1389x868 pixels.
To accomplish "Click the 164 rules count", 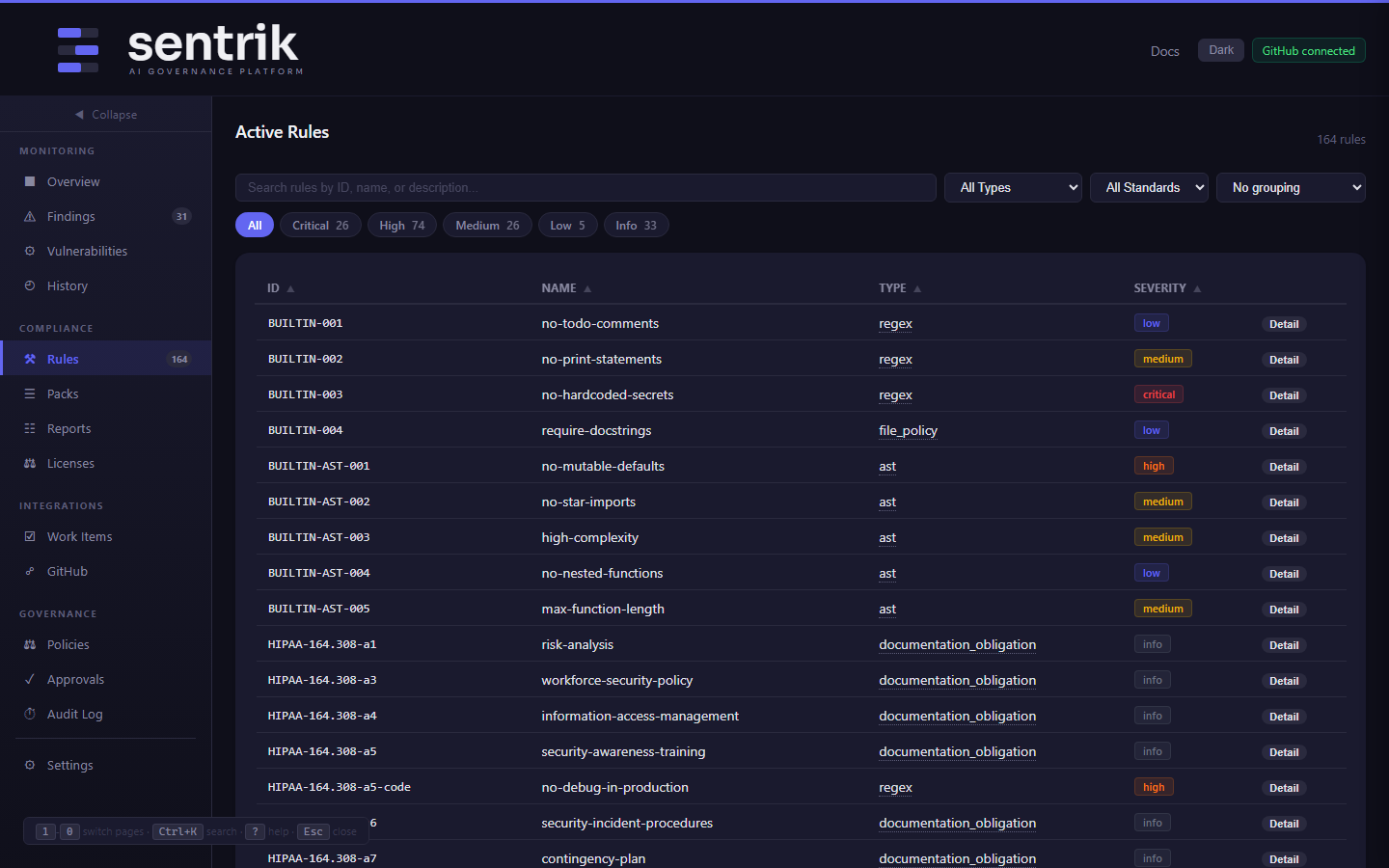I will click(x=1341, y=140).
